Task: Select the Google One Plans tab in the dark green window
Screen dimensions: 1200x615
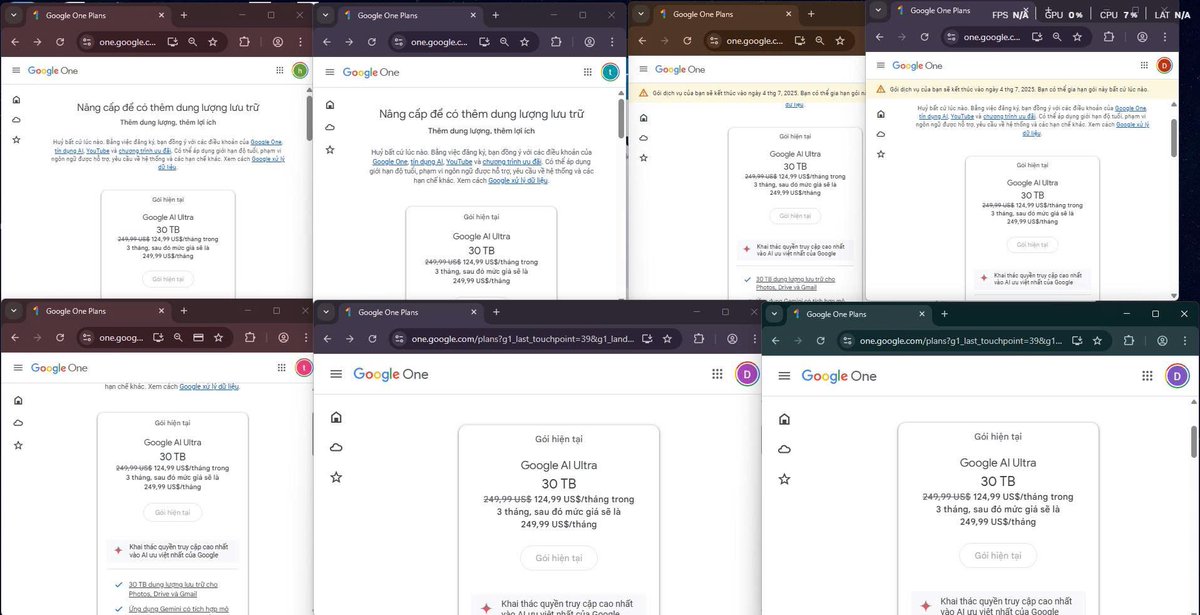Action: click(858, 314)
